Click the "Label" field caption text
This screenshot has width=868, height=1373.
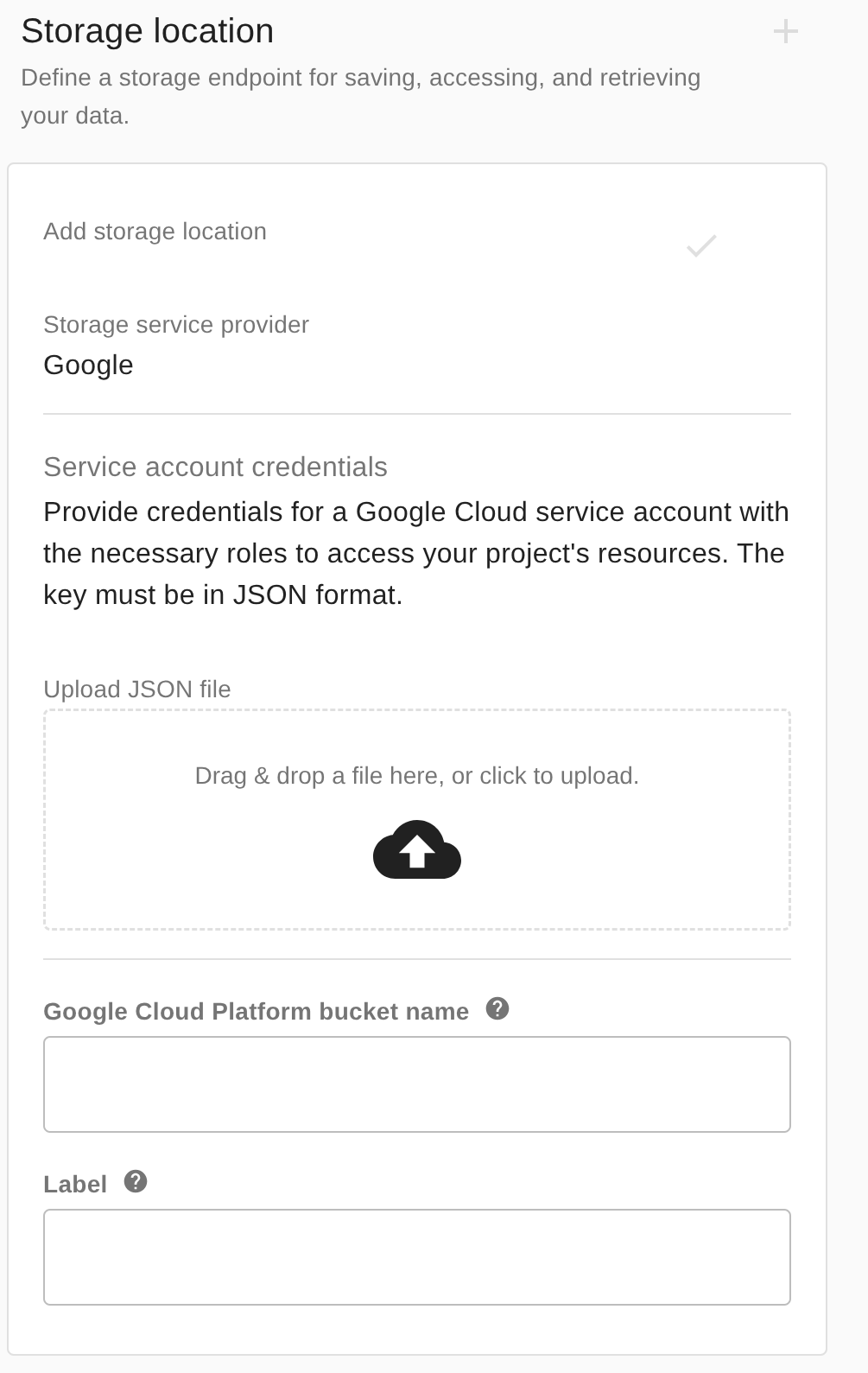coord(75,1185)
